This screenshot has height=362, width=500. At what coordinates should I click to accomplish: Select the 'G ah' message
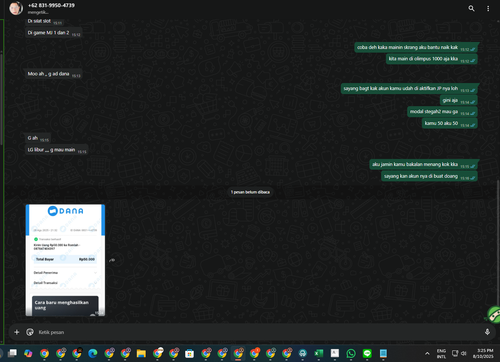[x=38, y=138]
